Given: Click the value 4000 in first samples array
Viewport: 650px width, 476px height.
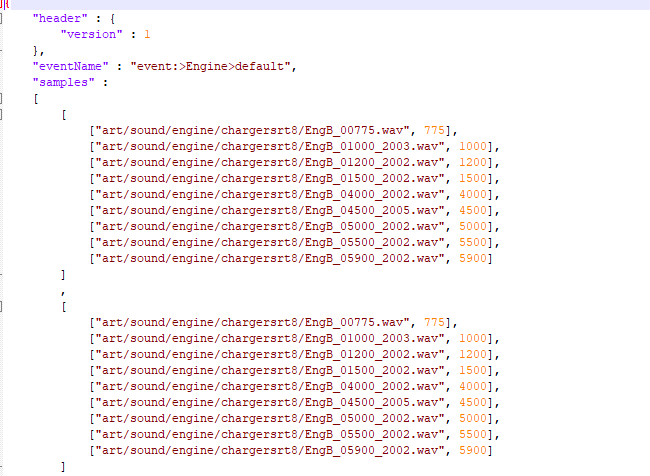Looking at the screenshot, I should click(x=473, y=194).
